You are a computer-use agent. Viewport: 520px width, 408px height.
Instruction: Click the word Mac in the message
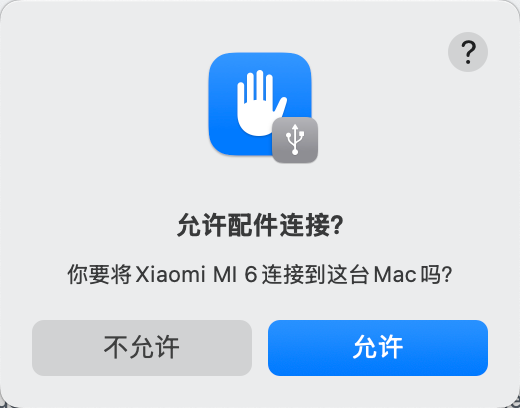pos(395,275)
